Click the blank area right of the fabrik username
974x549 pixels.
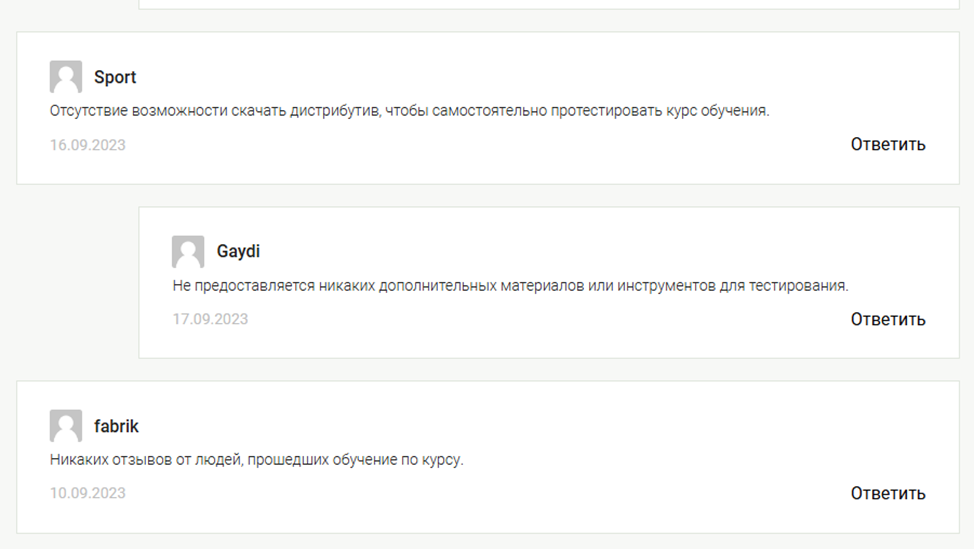tap(500, 426)
